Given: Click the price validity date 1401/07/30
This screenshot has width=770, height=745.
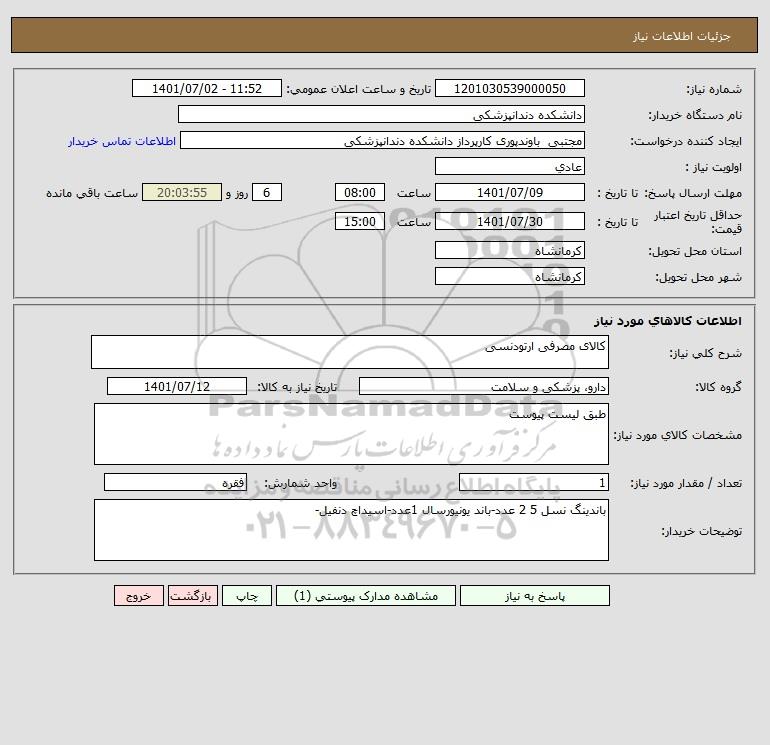Looking at the screenshot, I should [510, 221].
